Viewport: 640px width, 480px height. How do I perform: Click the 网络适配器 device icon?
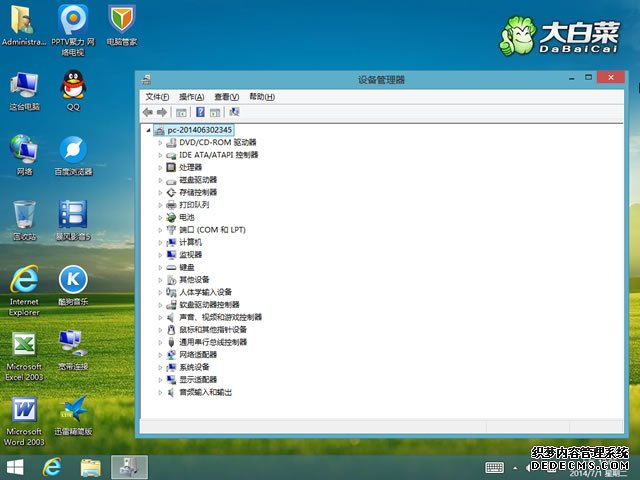pyautogui.click(x=171, y=355)
